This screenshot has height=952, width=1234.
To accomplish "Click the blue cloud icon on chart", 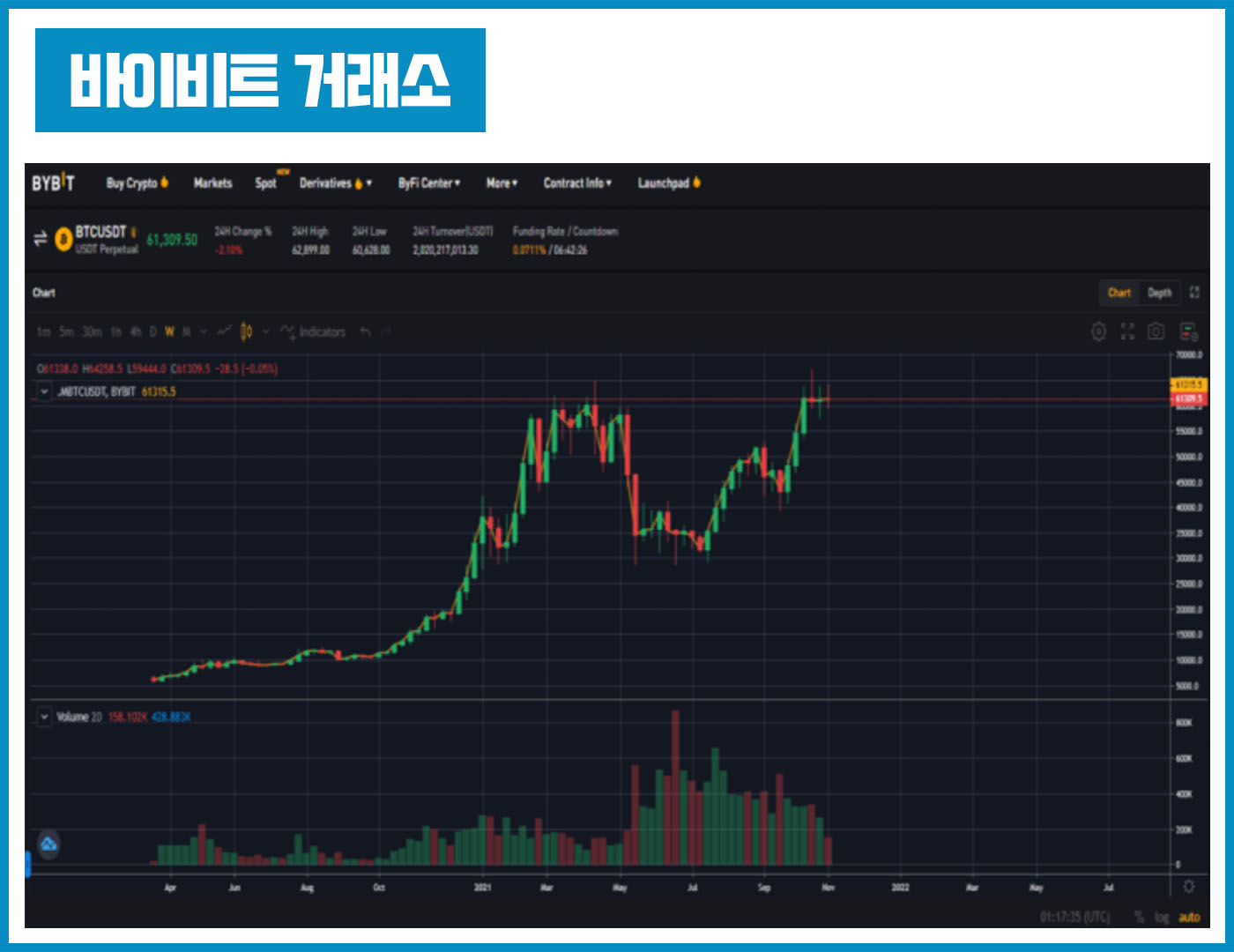I will click(48, 844).
